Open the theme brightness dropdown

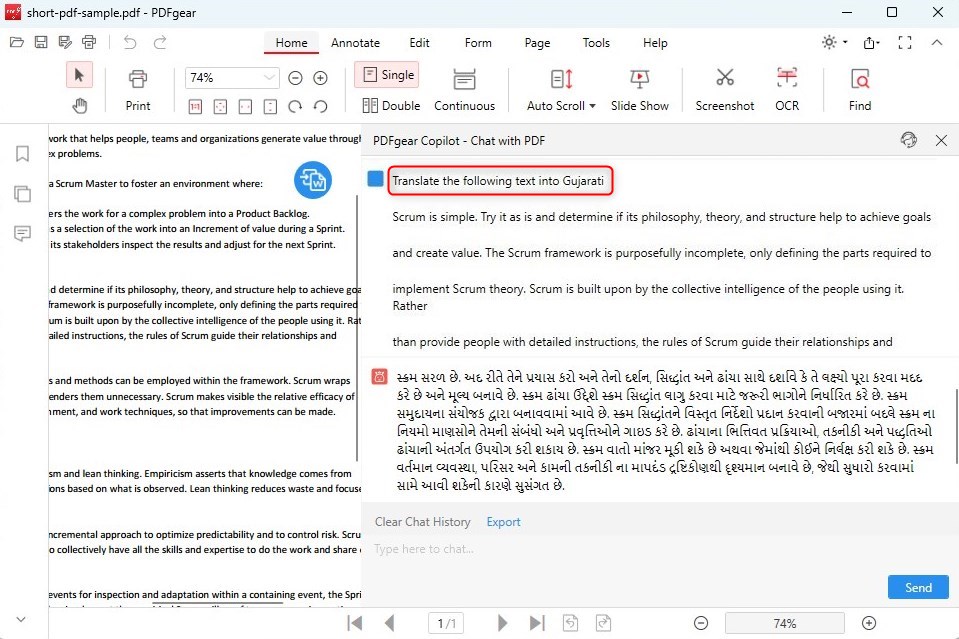pos(835,42)
